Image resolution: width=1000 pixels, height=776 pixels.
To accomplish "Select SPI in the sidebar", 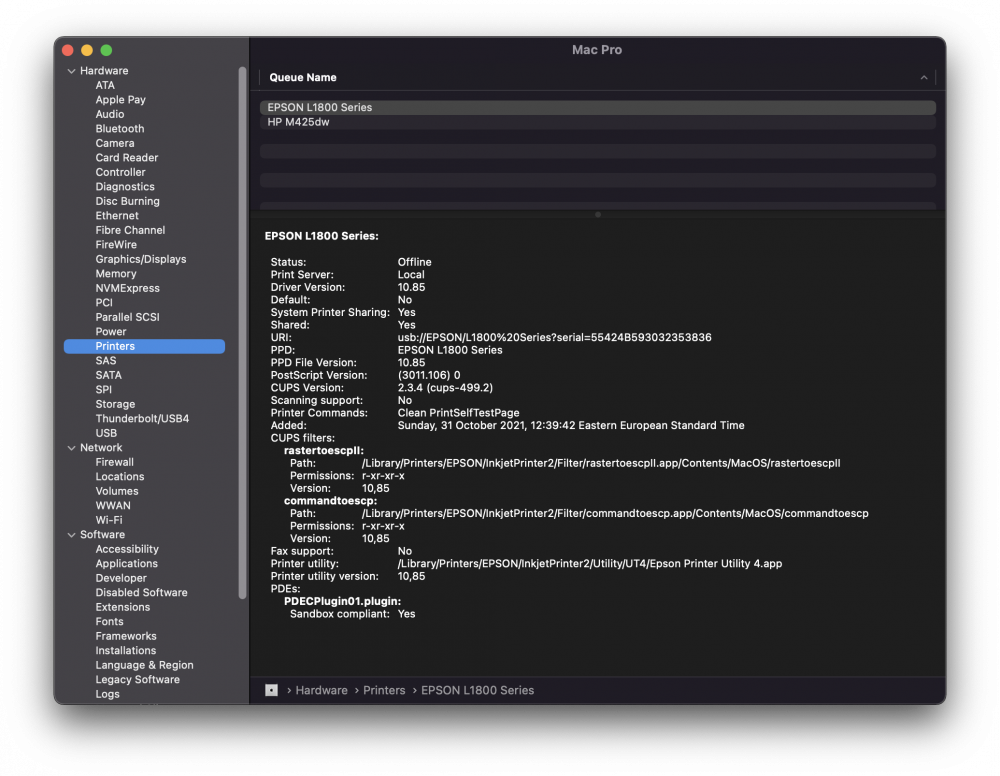I will [x=103, y=390].
